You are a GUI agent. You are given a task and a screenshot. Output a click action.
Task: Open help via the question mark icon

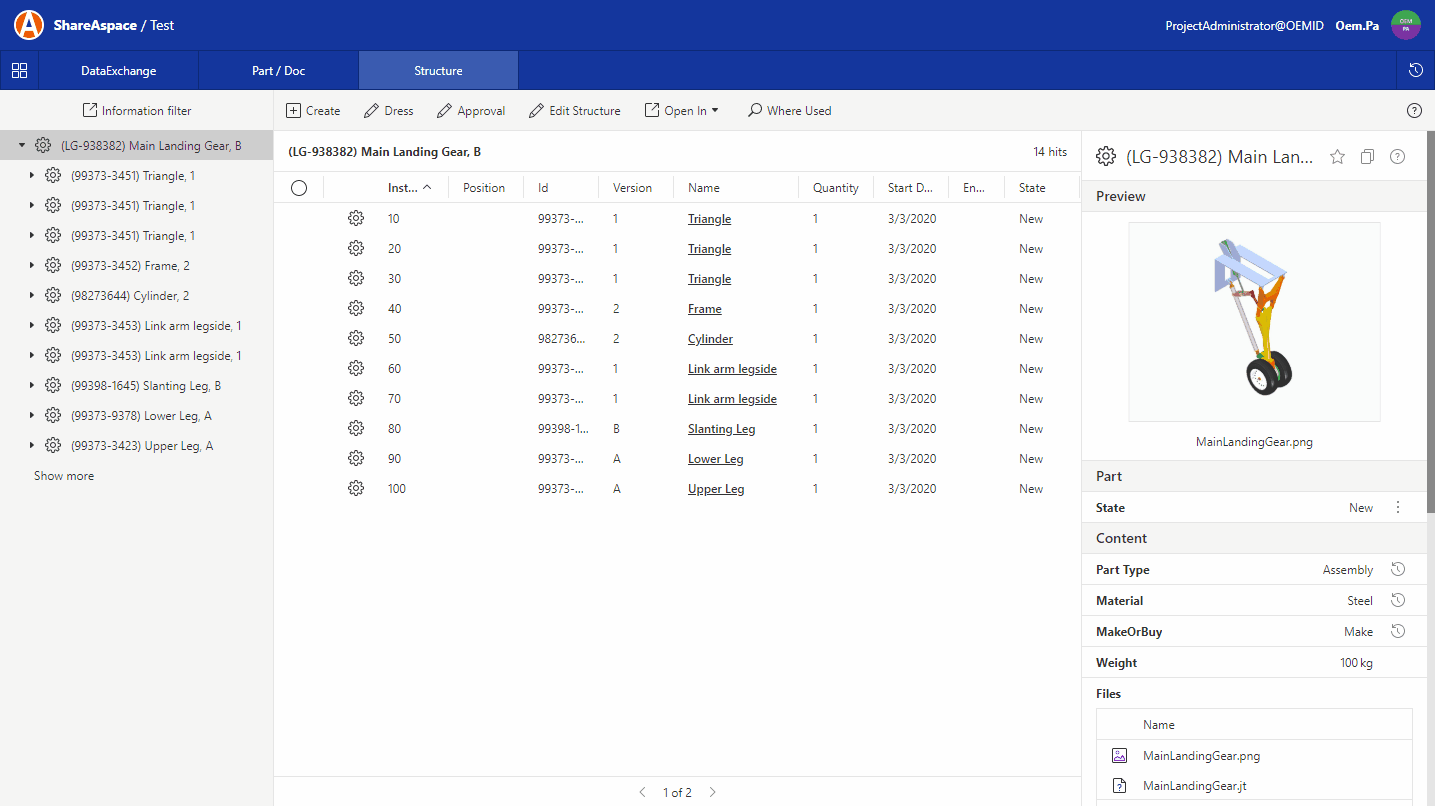coord(1414,110)
